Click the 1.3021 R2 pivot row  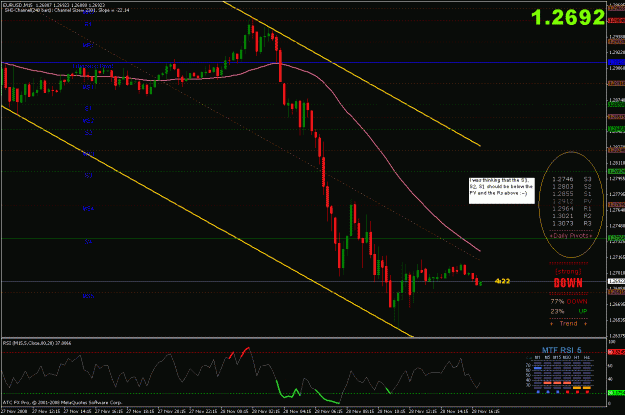point(572,216)
